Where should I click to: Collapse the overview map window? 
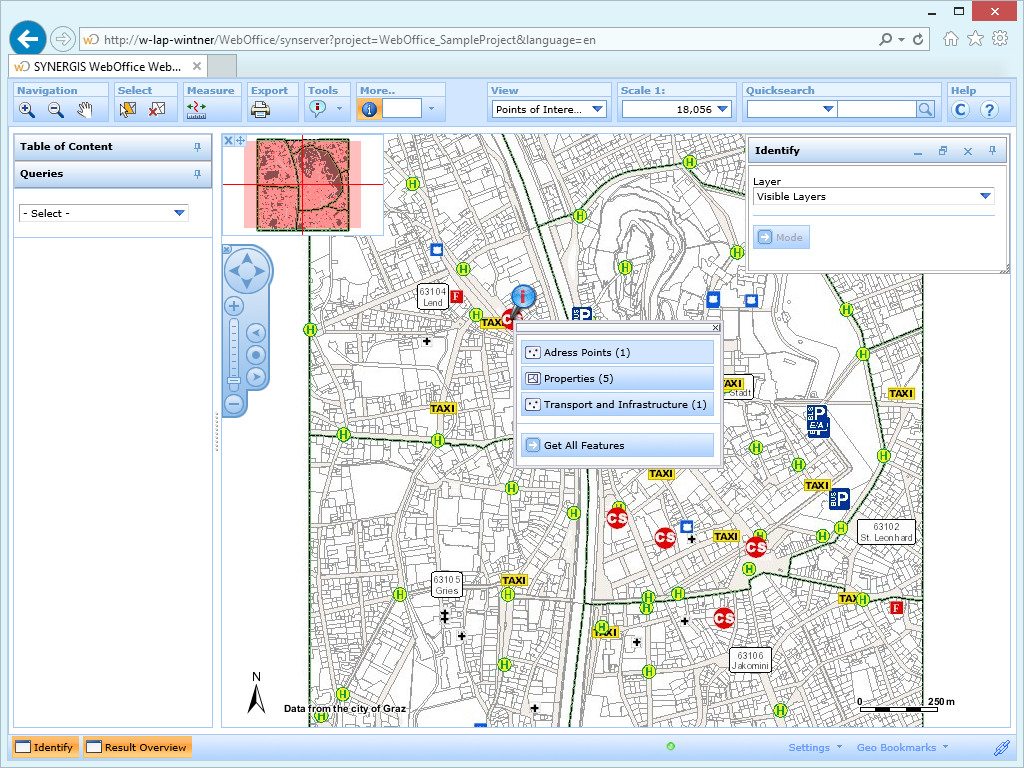(228, 140)
